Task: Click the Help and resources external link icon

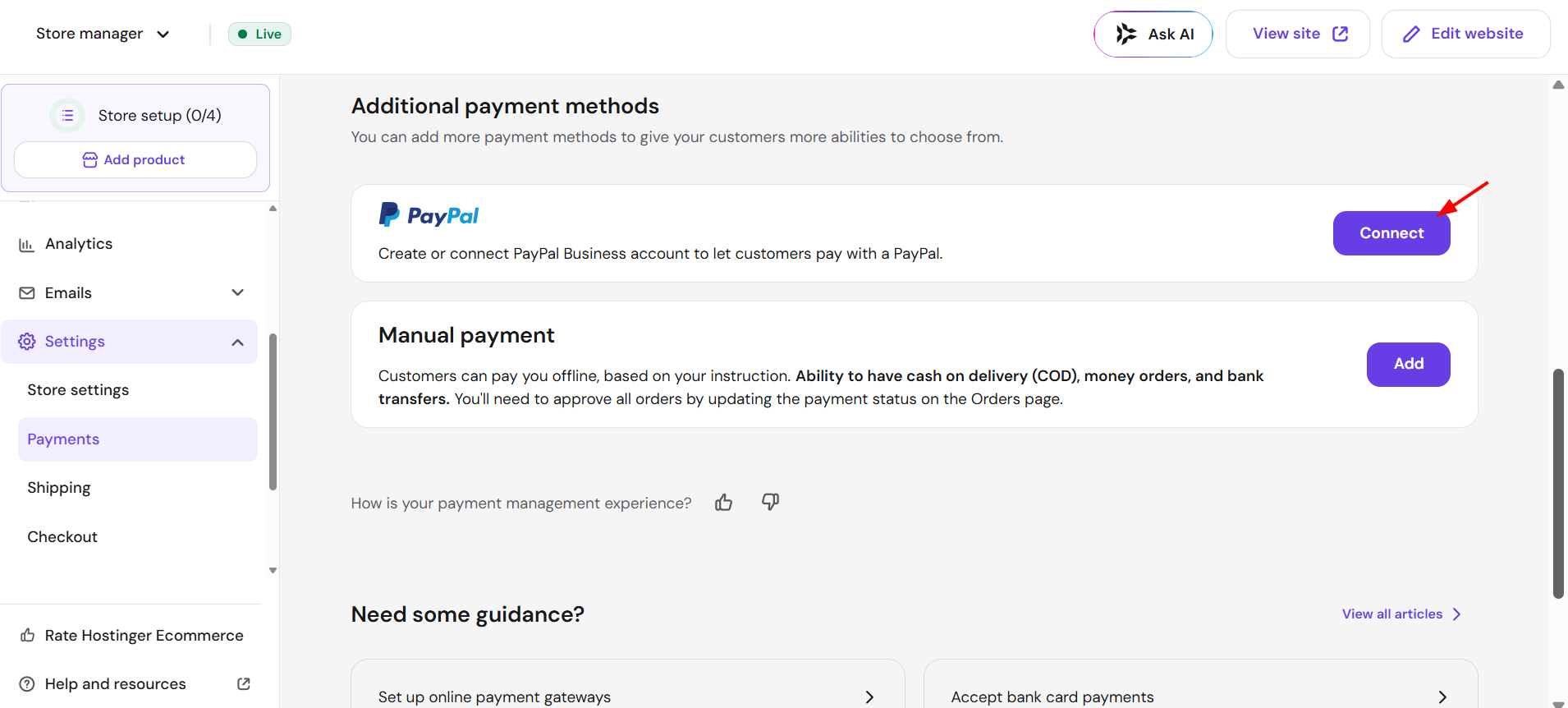Action: [x=244, y=683]
